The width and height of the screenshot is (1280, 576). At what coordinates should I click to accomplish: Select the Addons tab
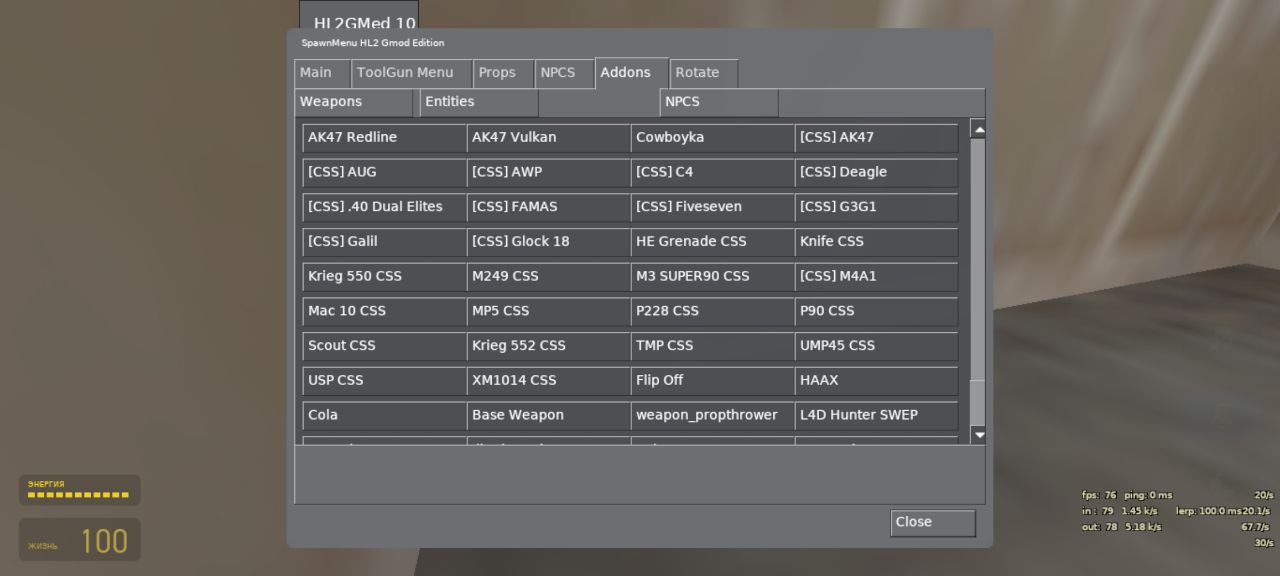point(632,72)
